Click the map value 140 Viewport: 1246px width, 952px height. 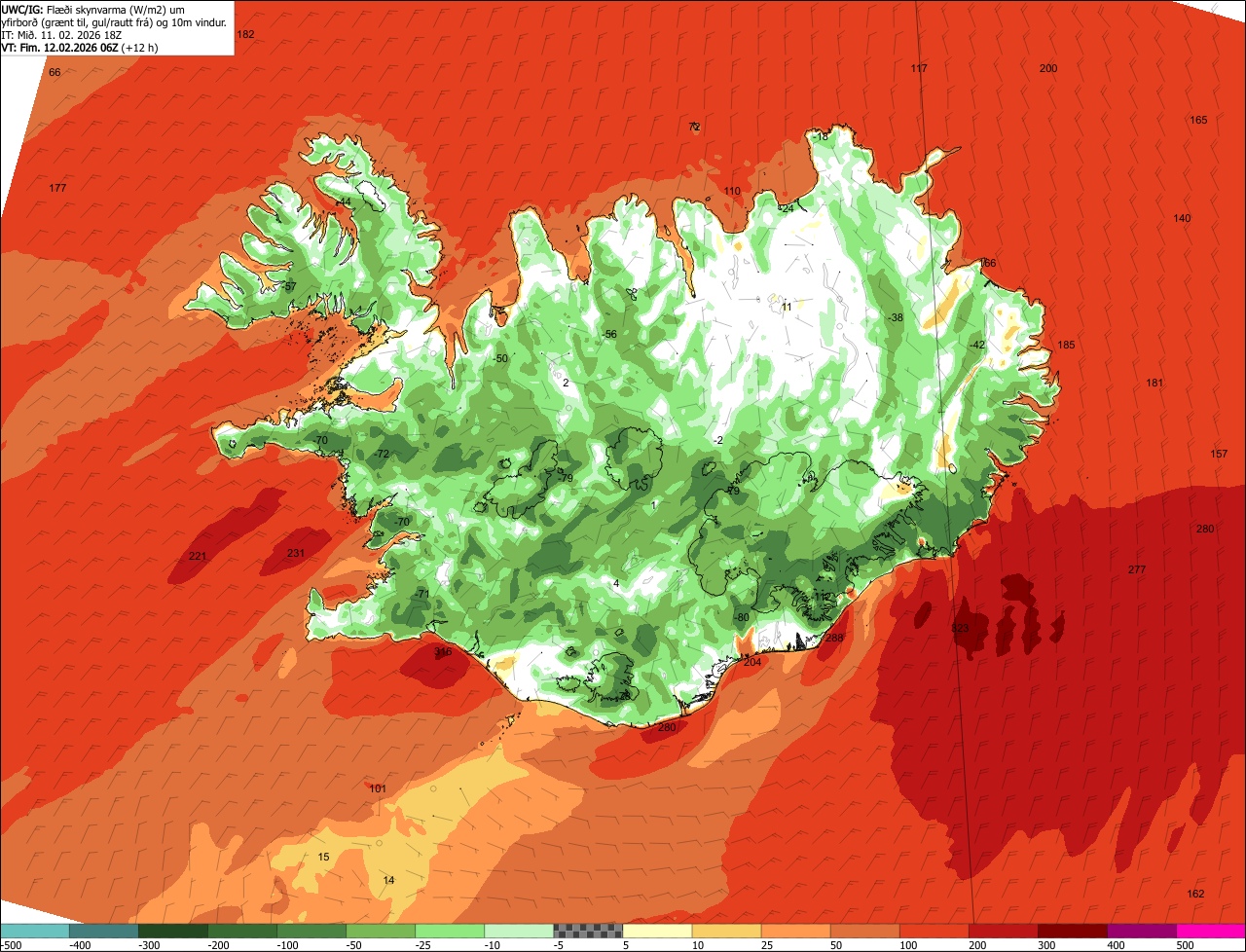click(1182, 218)
